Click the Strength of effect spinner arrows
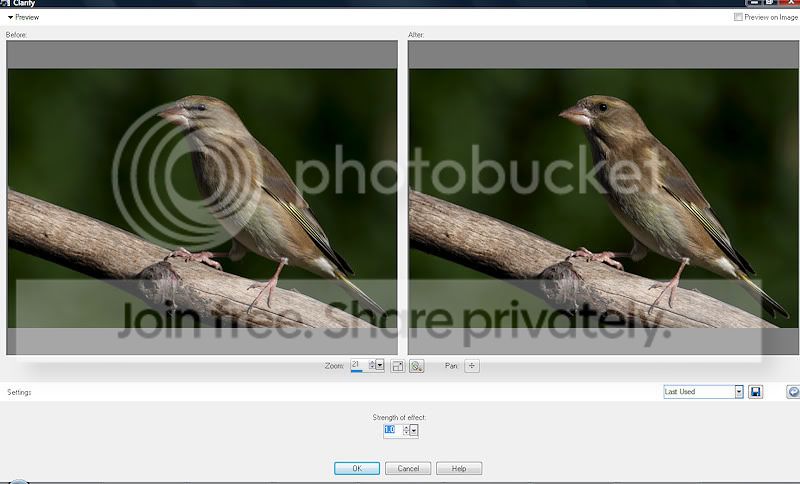Viewport: 800px width, 484px height. click(406, 431)
